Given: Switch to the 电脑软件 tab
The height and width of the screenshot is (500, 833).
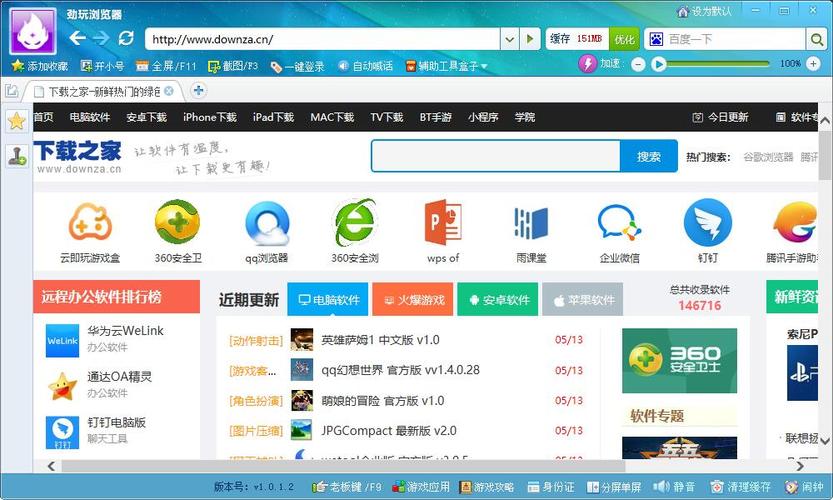Looking at the screenshot, I should pyautogui.click(x=328, y=300).
